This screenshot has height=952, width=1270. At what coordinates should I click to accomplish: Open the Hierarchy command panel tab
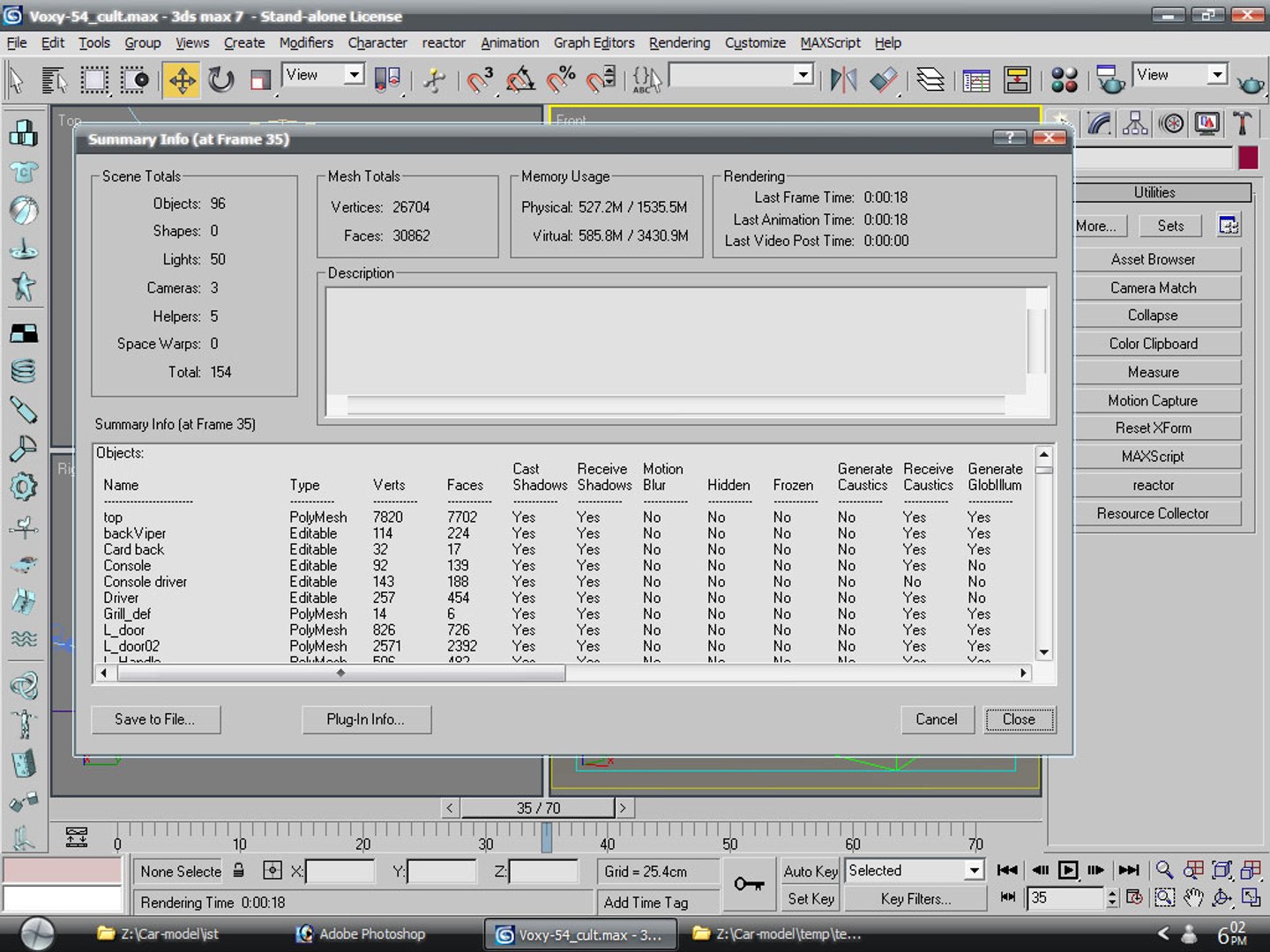[1135, 123]
